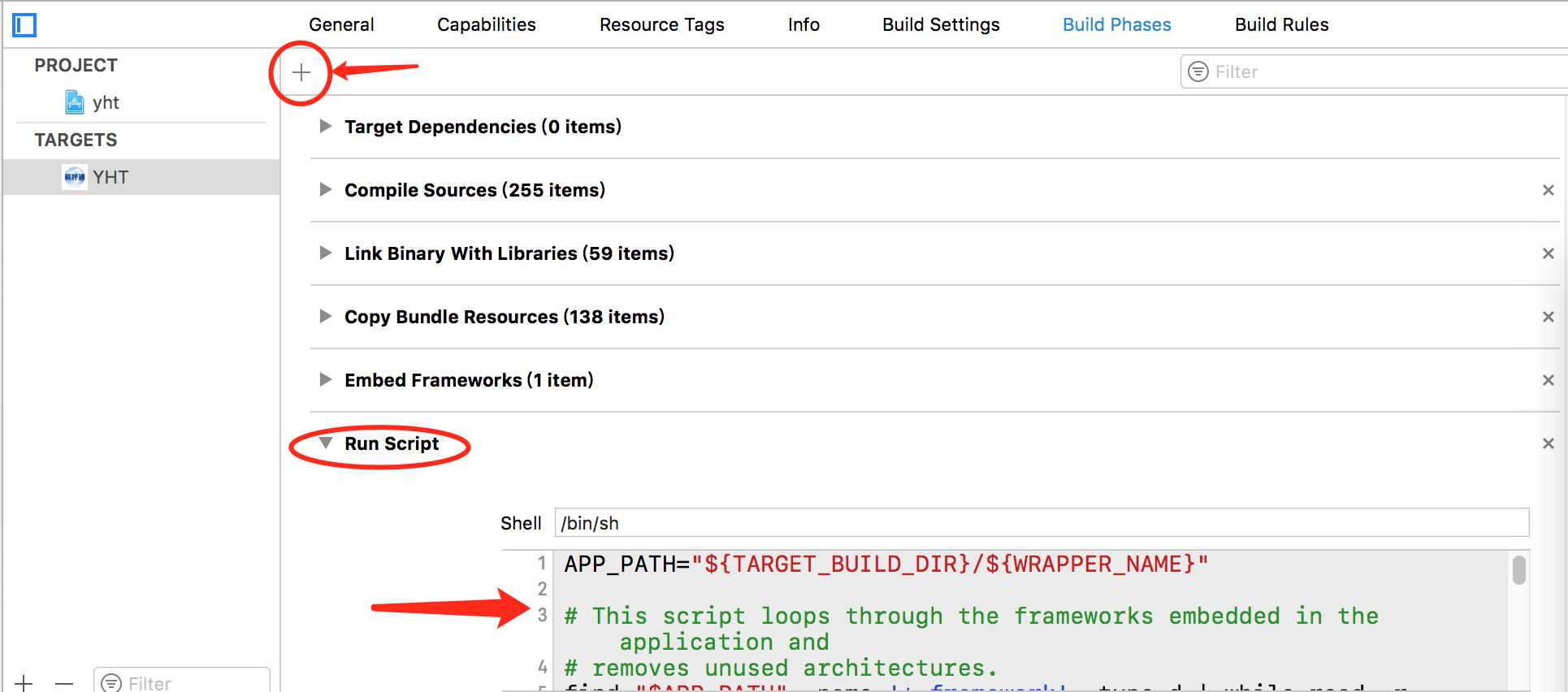Screen dimensions: 1568x692
Task: Remove the Copy Bundle Resources phase
Action: click(1549, 317)
